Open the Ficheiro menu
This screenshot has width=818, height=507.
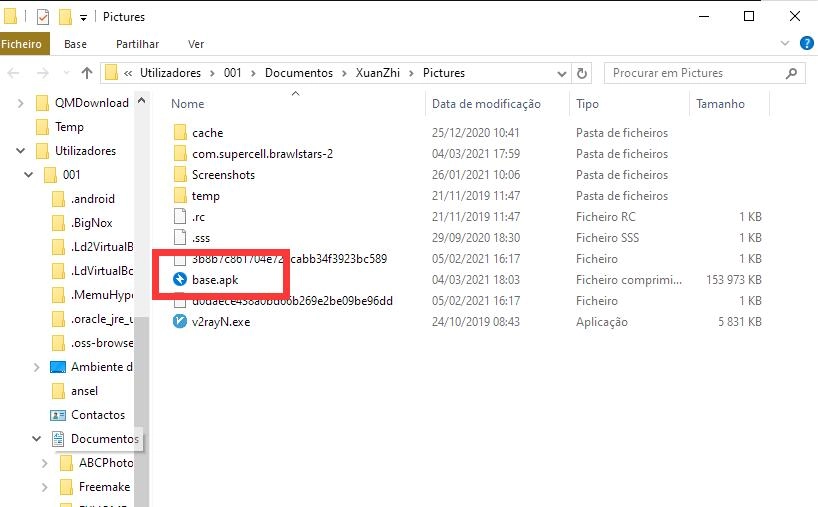click(x=22, y=44)
